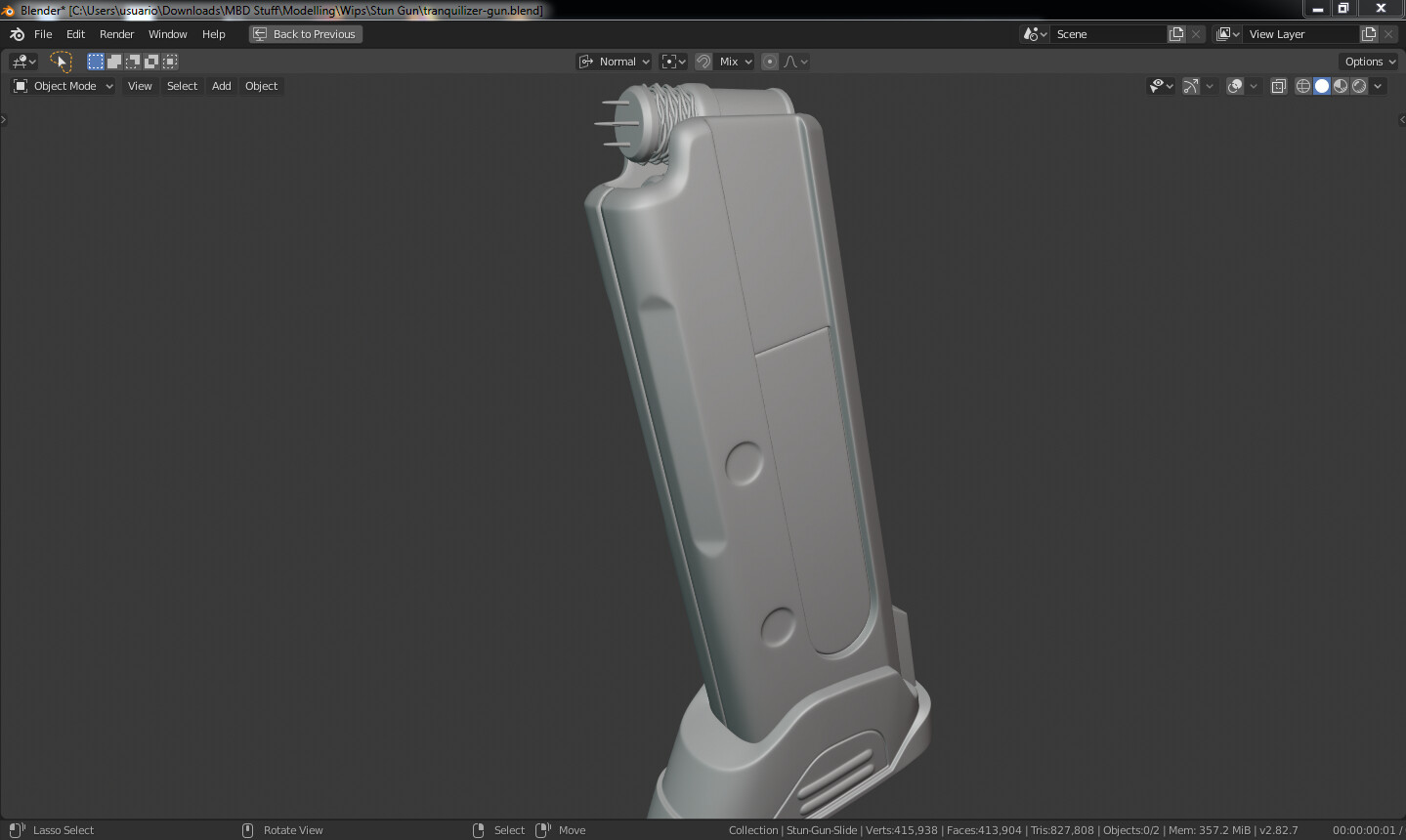Click the View Layer name field
The height and width of the screenshot is (840, 1406).
tap(1301, 34)
